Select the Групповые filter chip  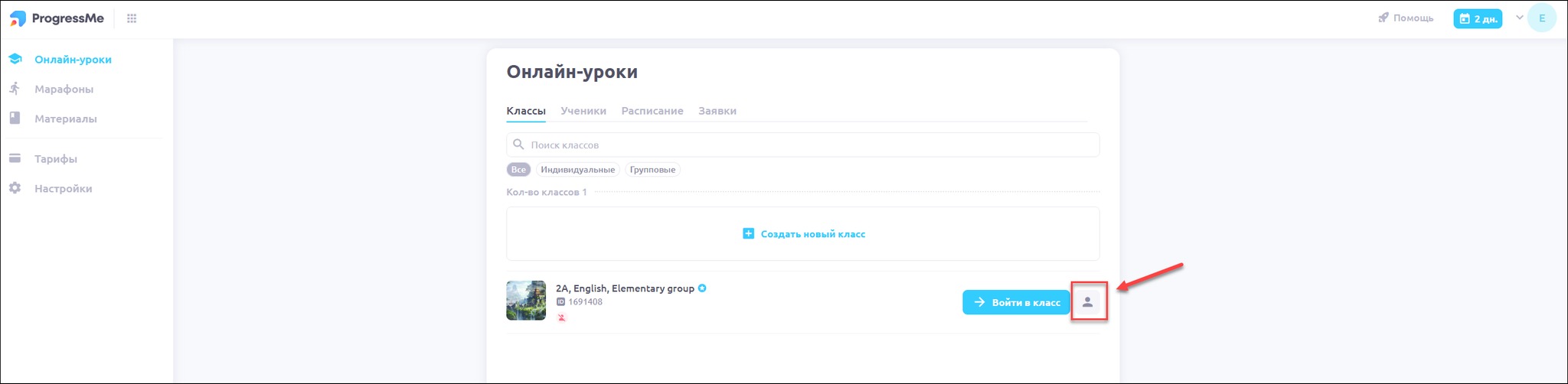pos(652,170)
